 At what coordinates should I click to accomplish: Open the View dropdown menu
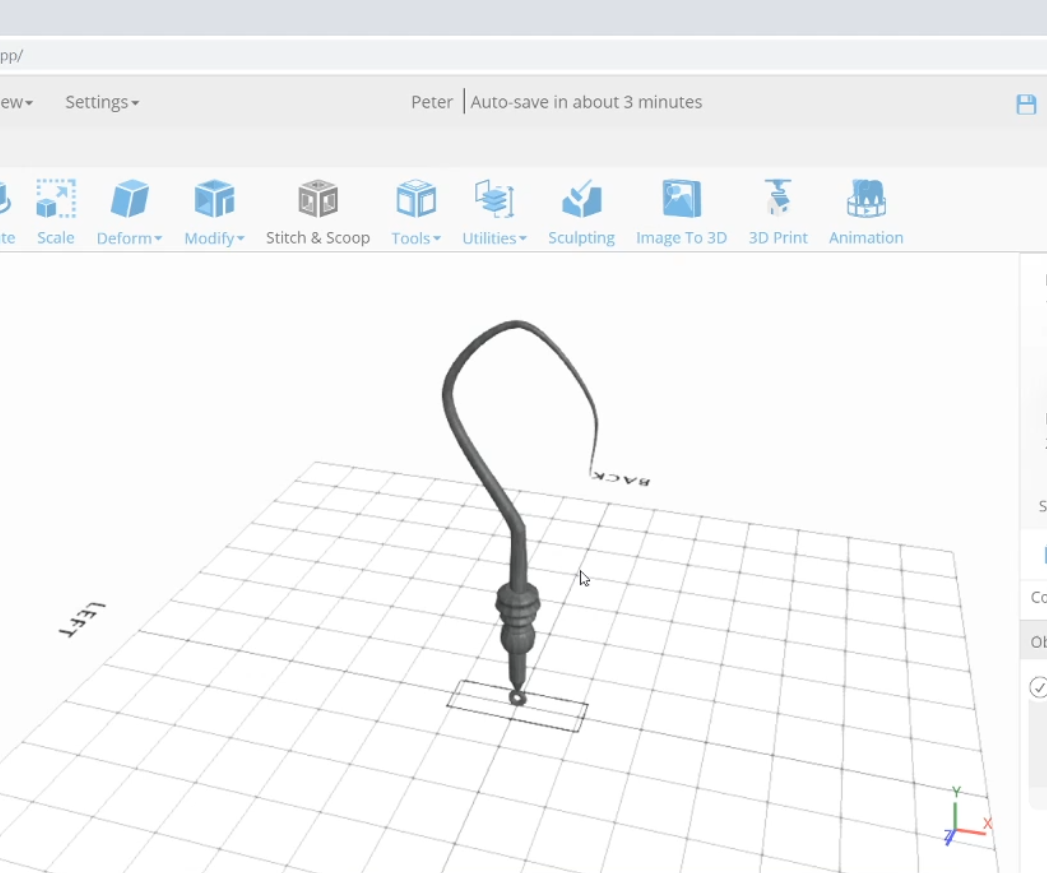(16, 102)
